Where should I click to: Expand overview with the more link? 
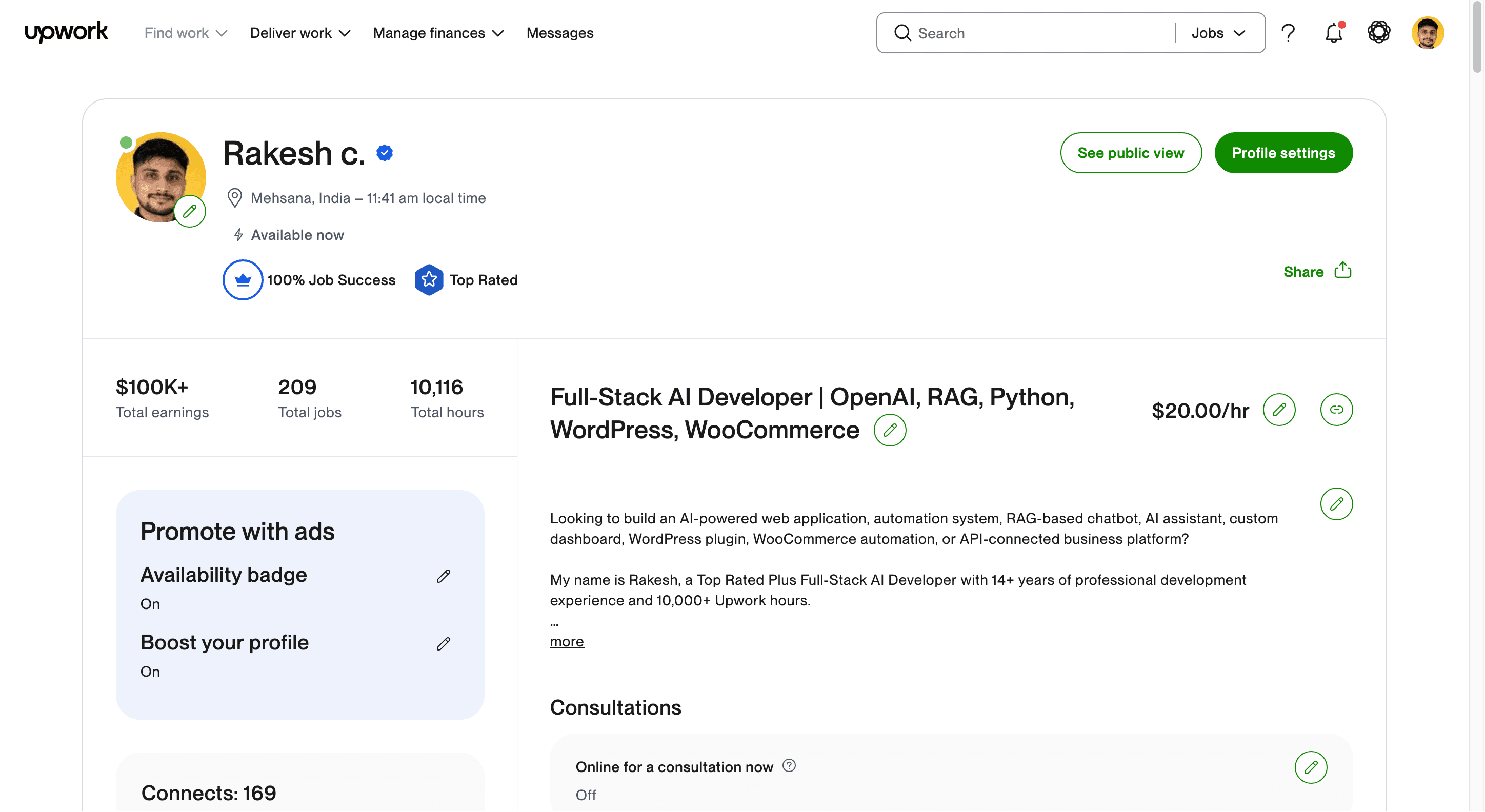(567, 641)
